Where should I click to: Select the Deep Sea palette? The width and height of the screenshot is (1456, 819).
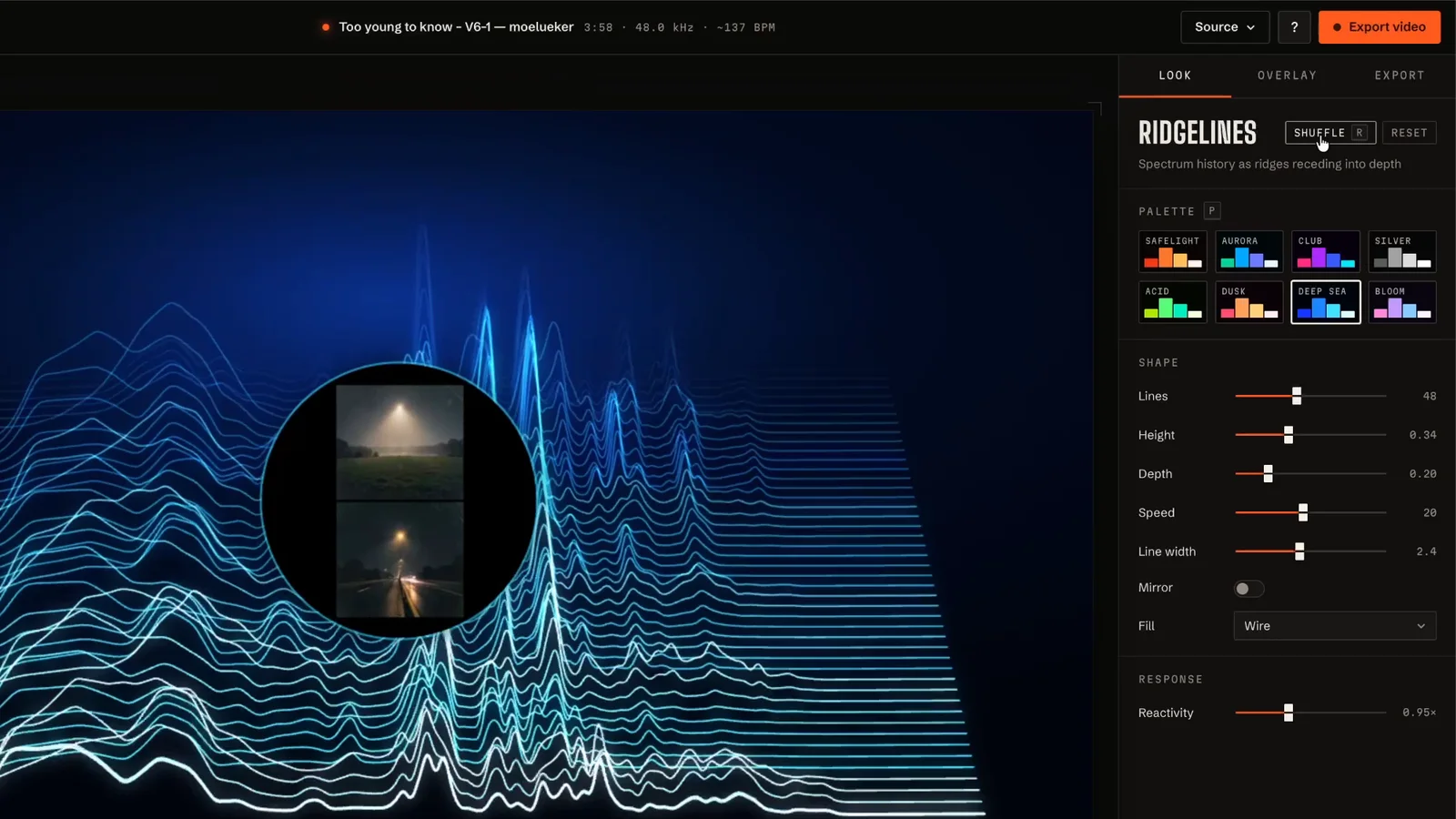(1326, 302)
